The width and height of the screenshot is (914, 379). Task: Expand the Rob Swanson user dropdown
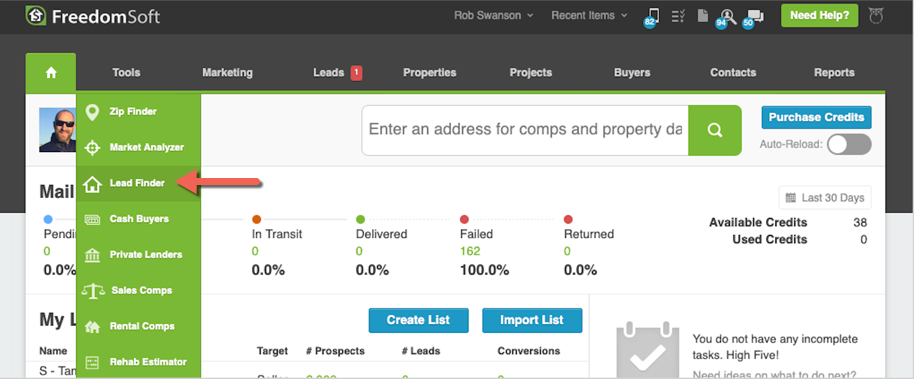(494, 16)
